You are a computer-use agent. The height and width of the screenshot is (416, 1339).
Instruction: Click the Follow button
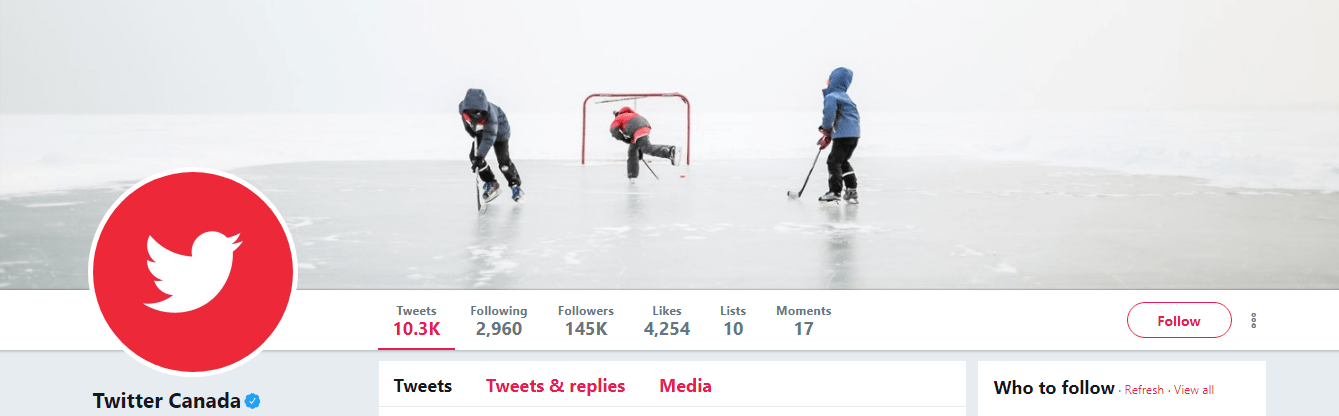tap(1179, 321)
